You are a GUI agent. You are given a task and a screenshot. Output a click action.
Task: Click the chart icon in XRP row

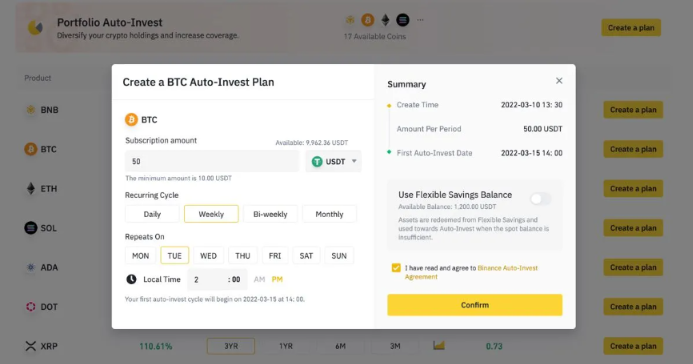[x=439, y=345]
